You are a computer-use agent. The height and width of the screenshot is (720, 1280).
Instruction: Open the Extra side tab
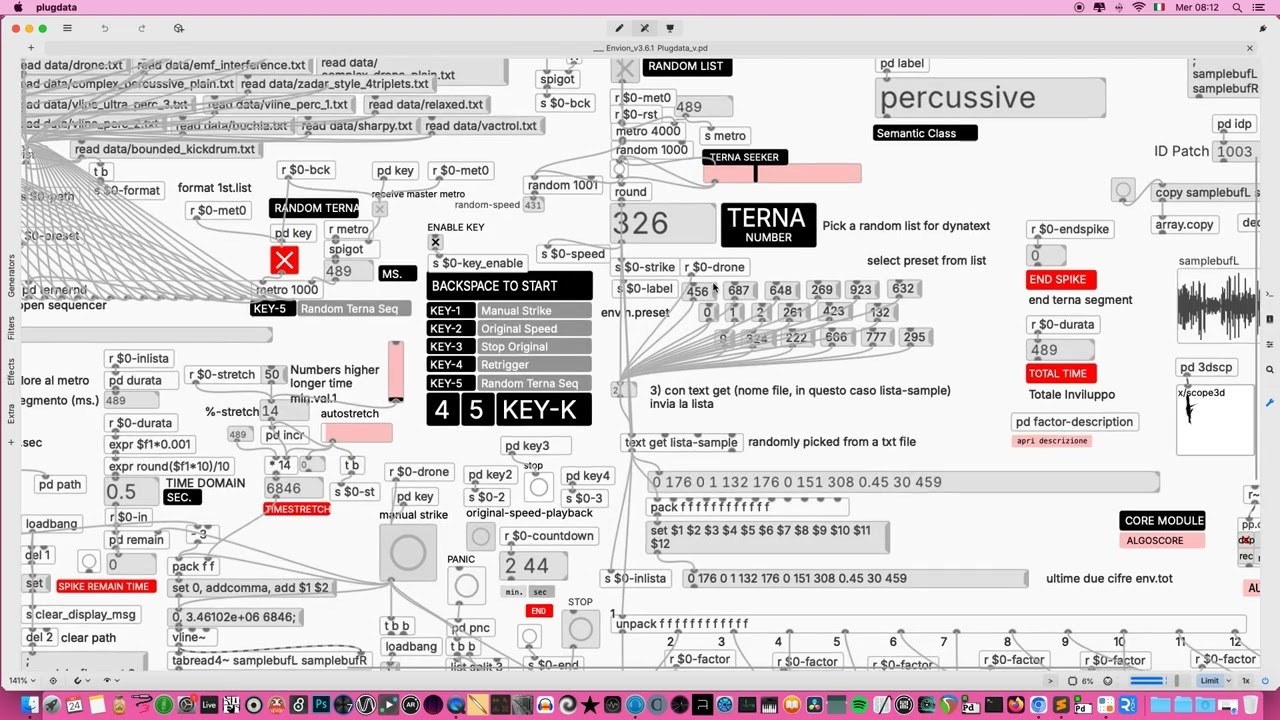click(11, 412)
